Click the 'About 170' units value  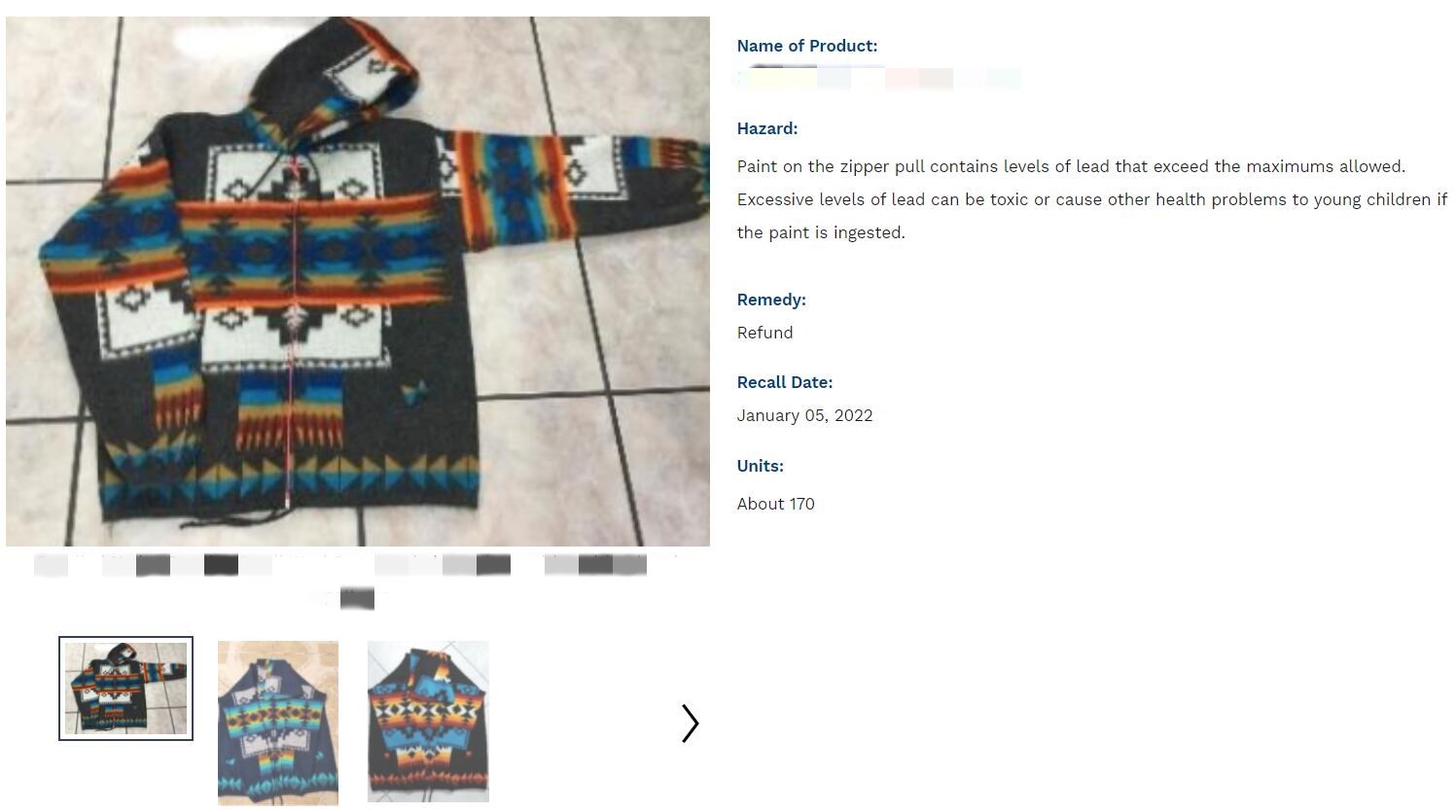[x=776, y=504]
